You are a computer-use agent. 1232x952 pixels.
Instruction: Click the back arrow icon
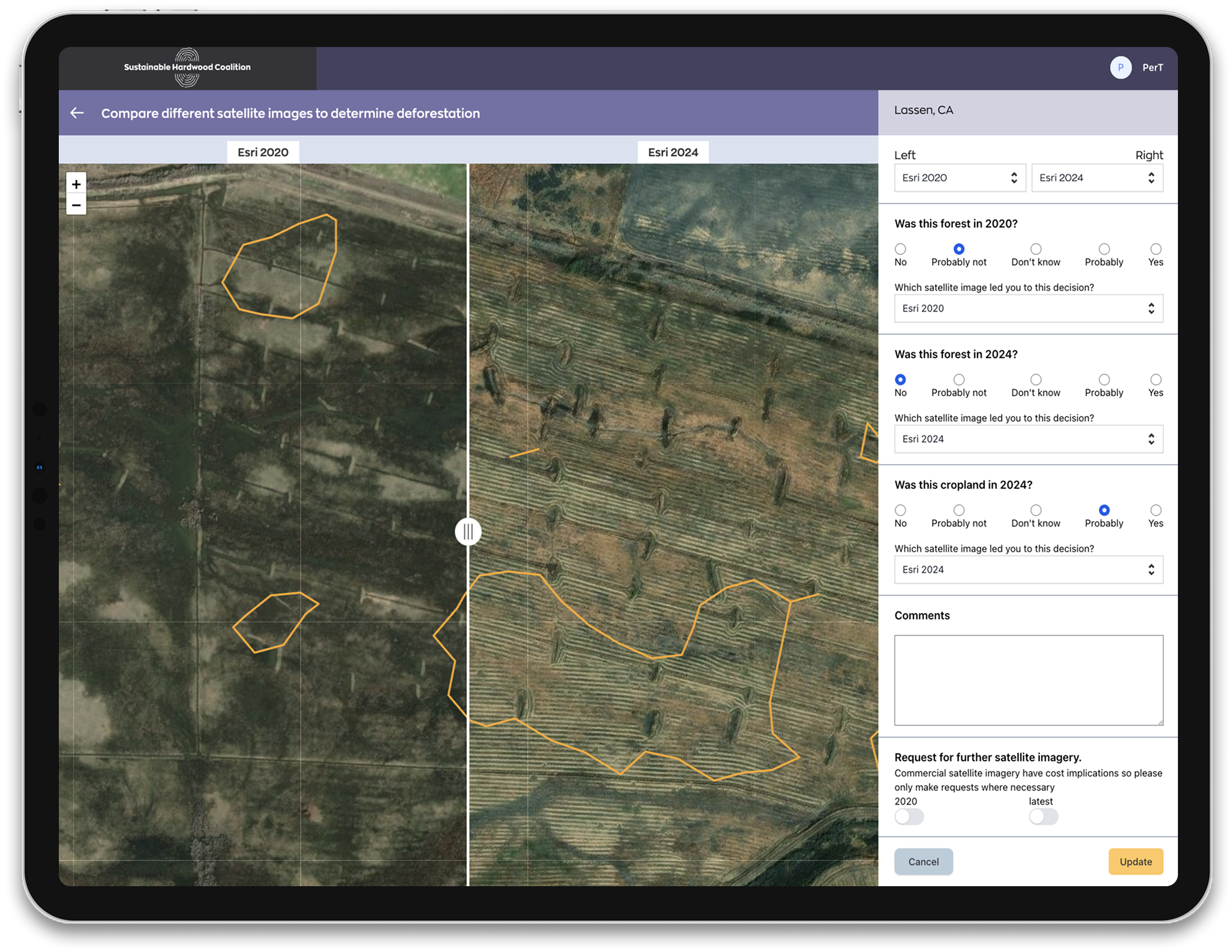77,113
